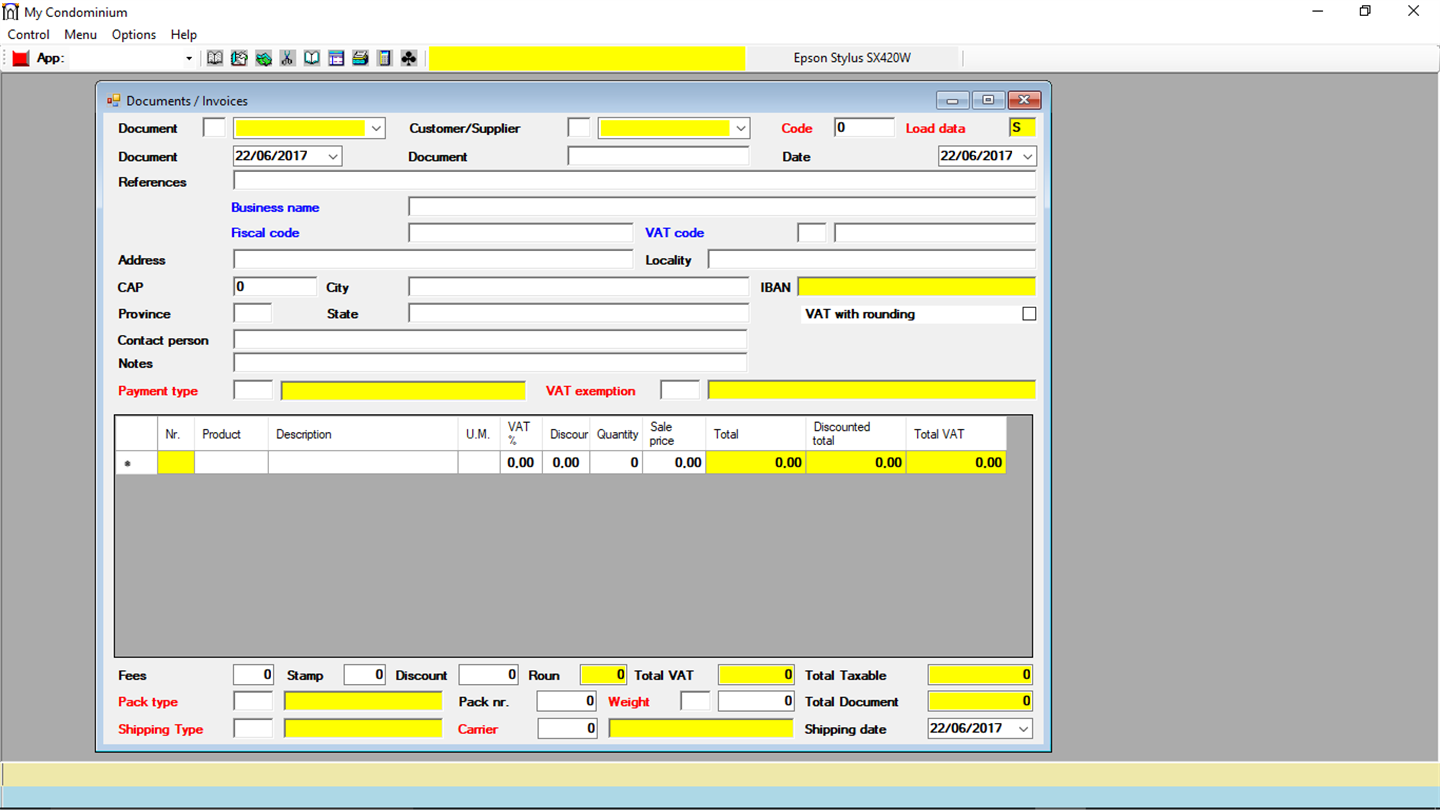Open the Date picker dropdown at top right

pos(1027,156)
